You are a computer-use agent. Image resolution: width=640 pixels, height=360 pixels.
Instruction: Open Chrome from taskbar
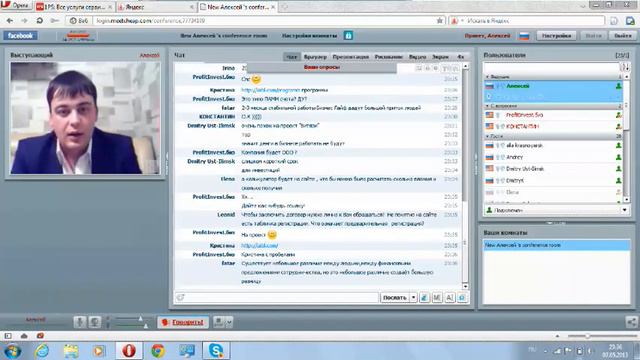pos(158,351)
